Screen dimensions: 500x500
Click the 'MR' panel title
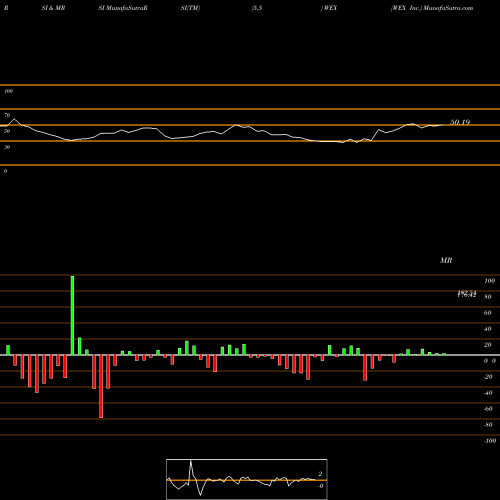446,260
